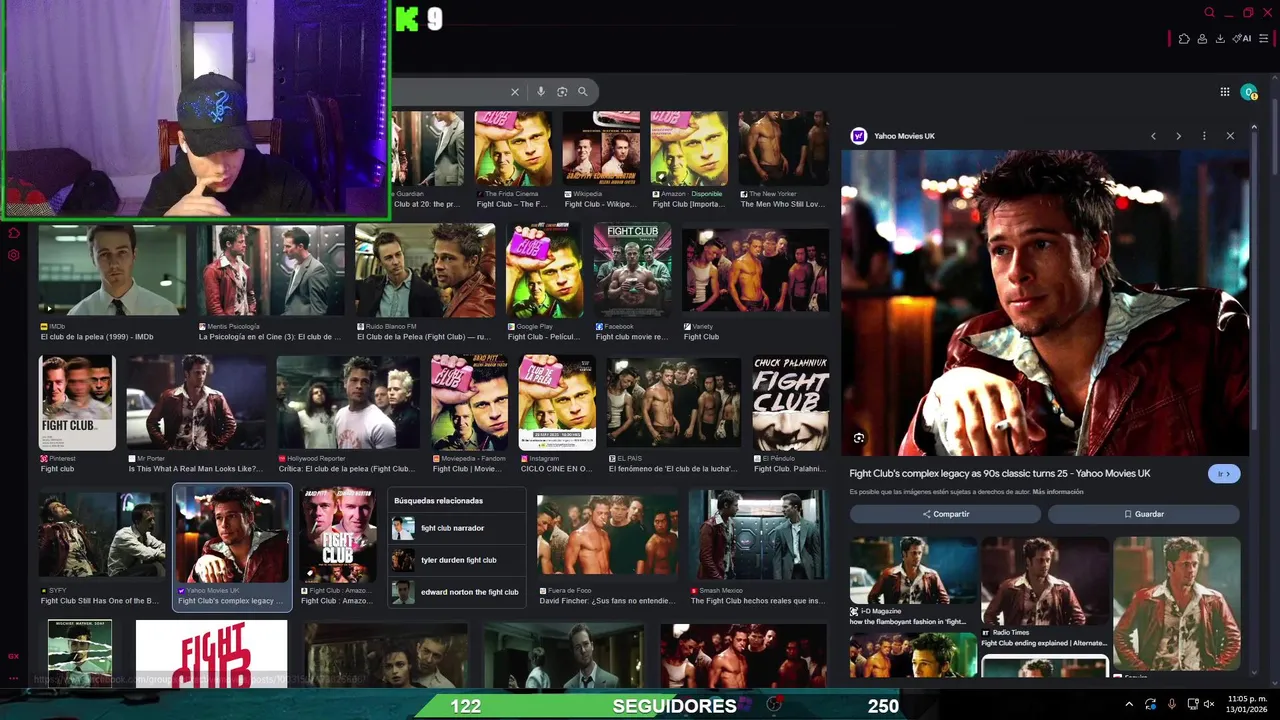This screenshot has height=720, width=1280.
Task: Open the browser extensions puzzle icon
Action: click(x=1184, y=39)
